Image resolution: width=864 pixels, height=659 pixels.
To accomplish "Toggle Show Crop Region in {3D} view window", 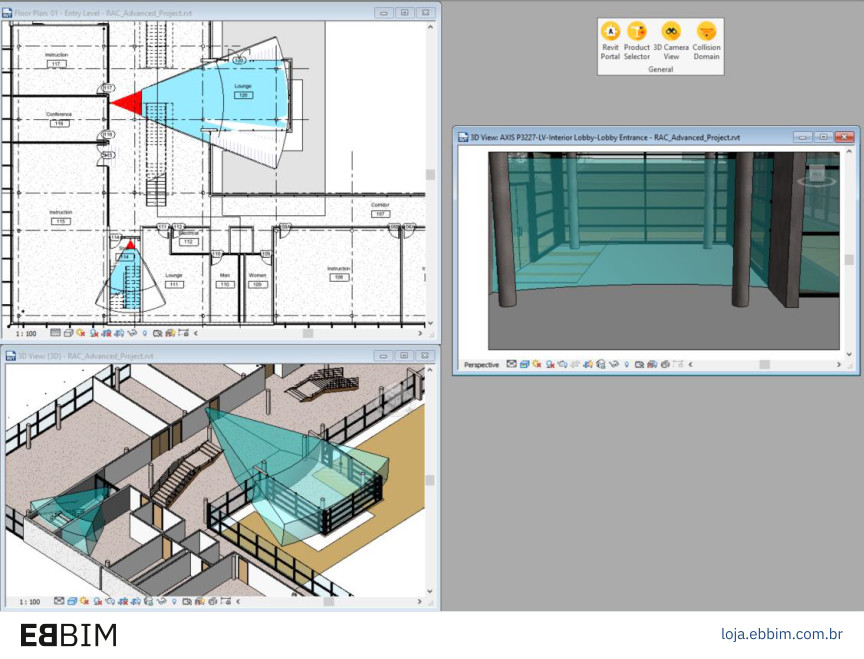I will pyautogui.click(x=136, y=601).
